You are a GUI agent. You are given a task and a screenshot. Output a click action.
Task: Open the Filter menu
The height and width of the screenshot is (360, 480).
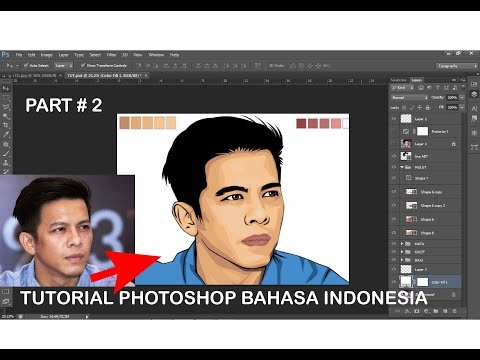tap(111, 55)
